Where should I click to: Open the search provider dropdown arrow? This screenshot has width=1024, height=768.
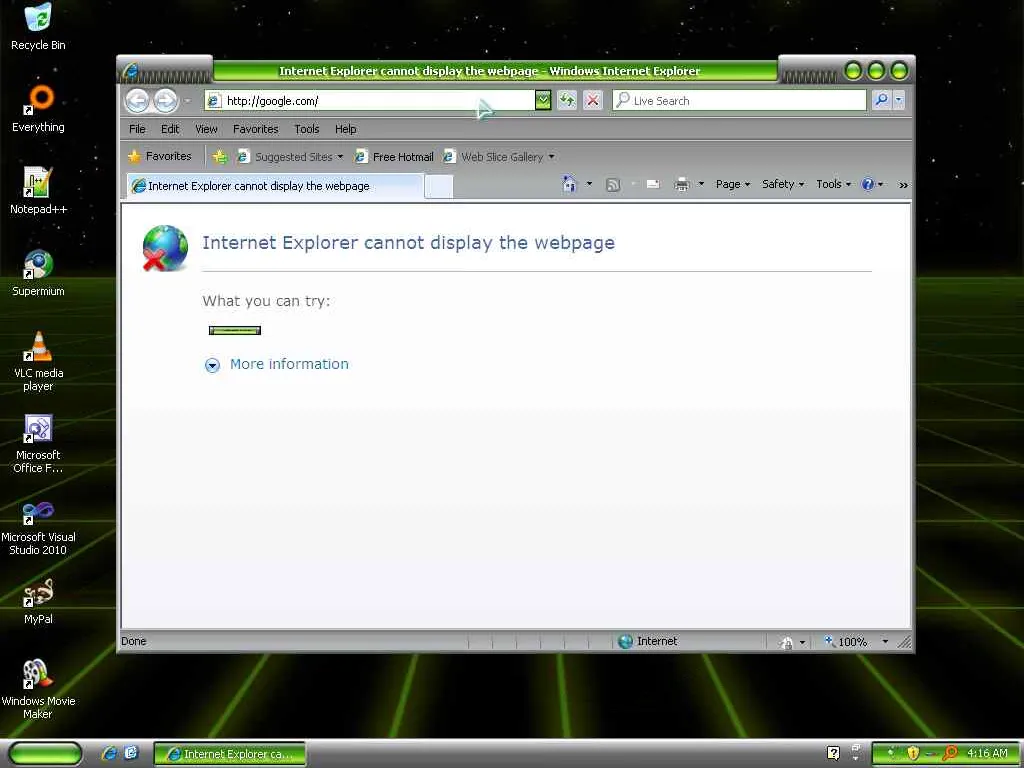point(899,100)
